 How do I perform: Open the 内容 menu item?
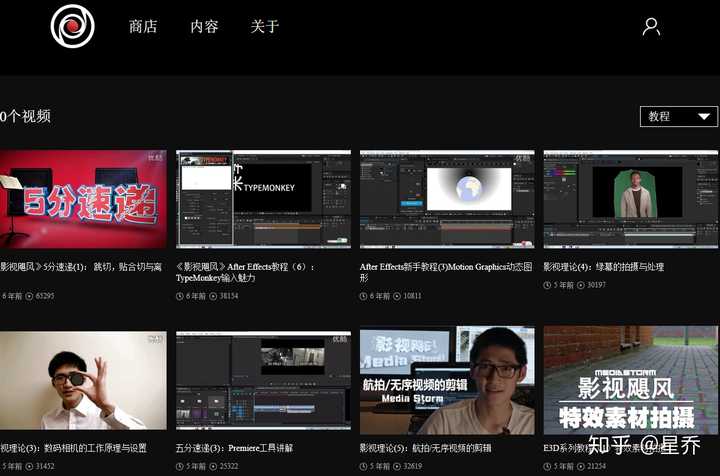click(x=204, y=26)
